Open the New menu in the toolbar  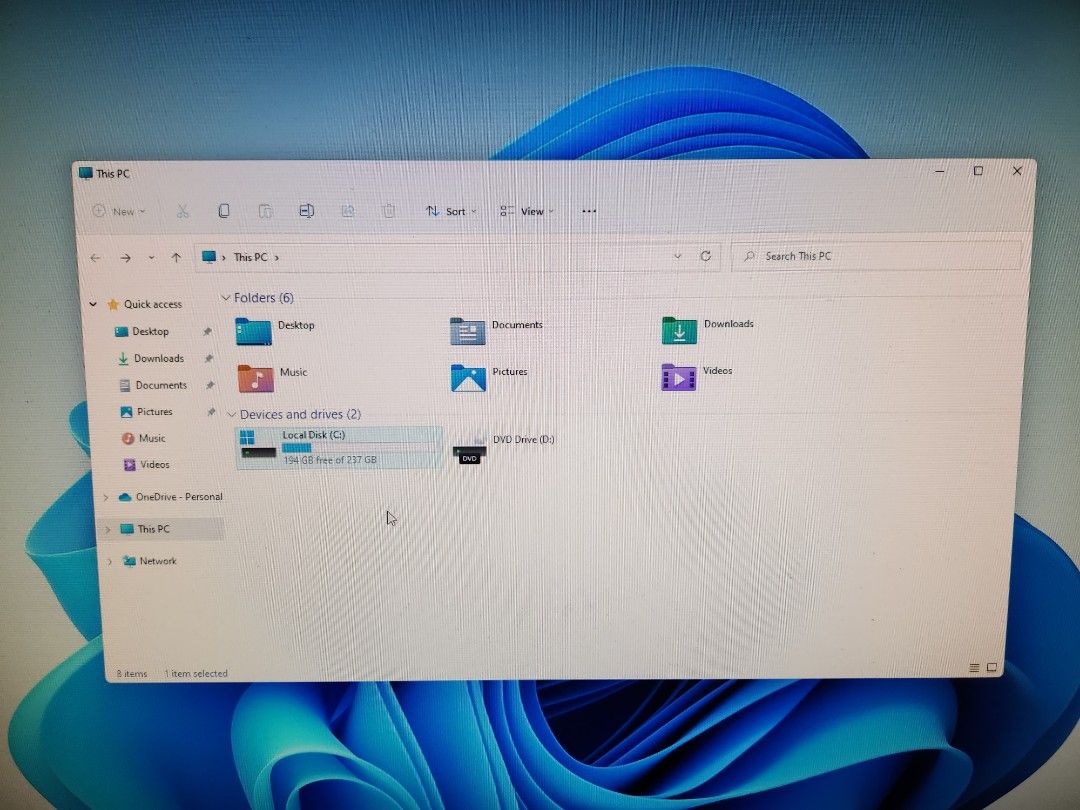click(119, 211)
